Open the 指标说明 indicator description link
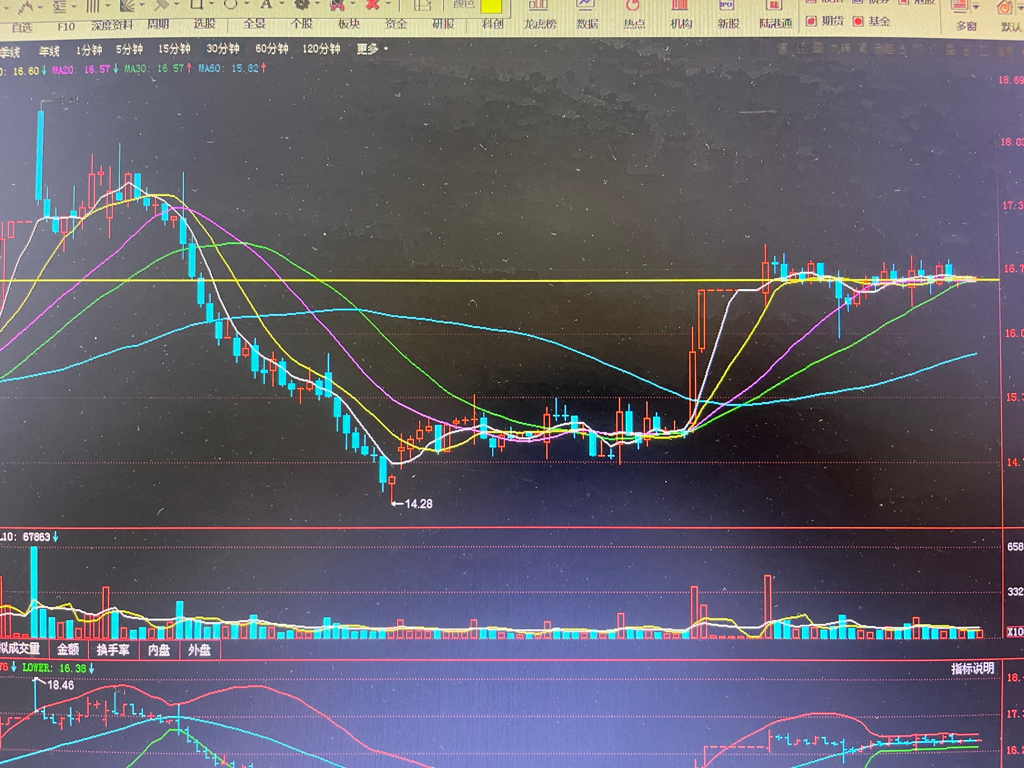This screenshot has width=1024, height=768. pos(972,669)
